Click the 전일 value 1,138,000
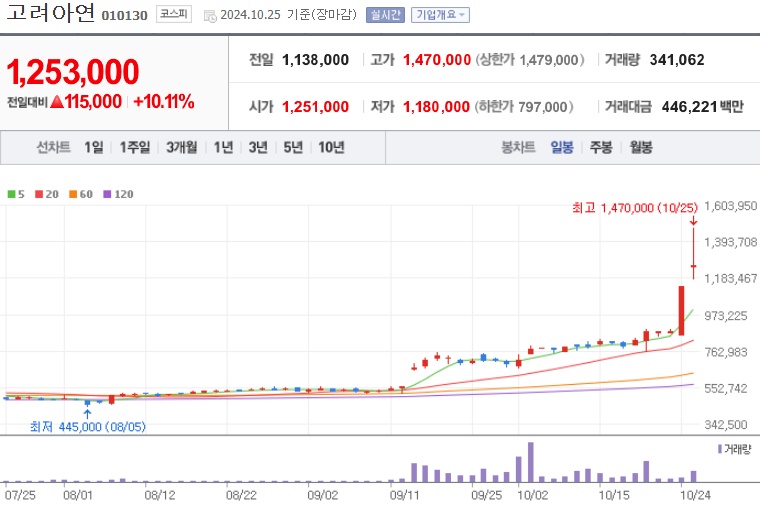Image resolution: width=760 pixels, height=510 pixels. point(315,60)
